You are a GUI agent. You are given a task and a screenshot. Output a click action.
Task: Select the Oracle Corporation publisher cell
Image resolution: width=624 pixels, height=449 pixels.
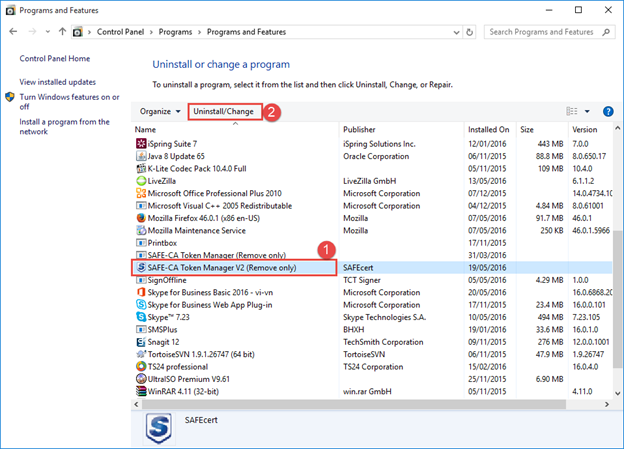pos(376,156)
